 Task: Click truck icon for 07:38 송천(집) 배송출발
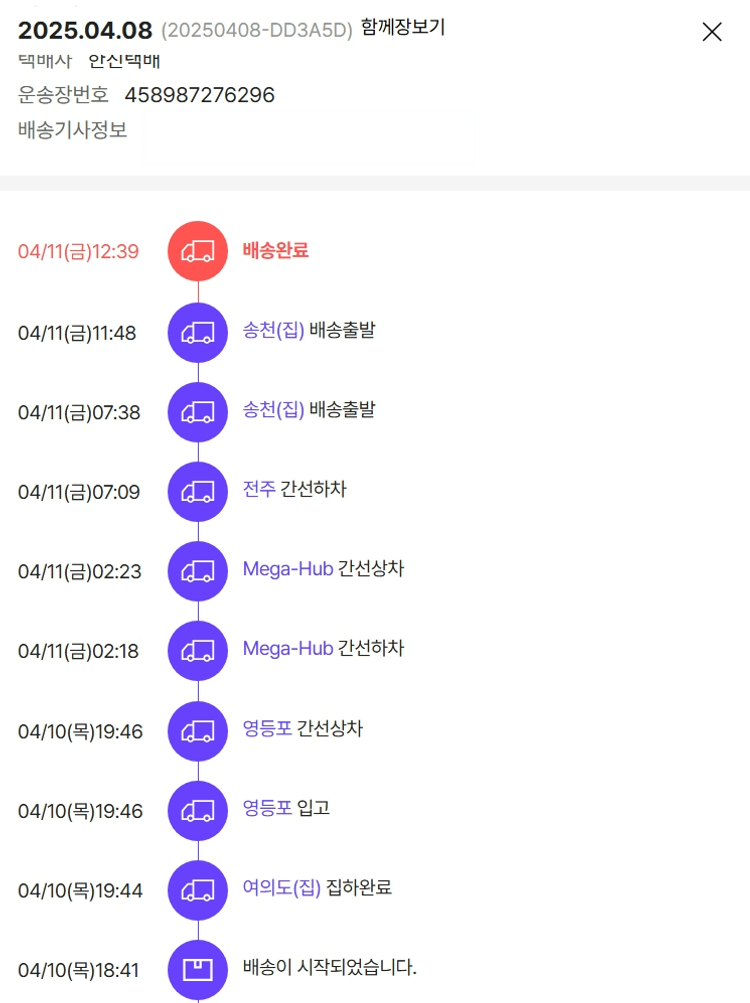[198, 412]
